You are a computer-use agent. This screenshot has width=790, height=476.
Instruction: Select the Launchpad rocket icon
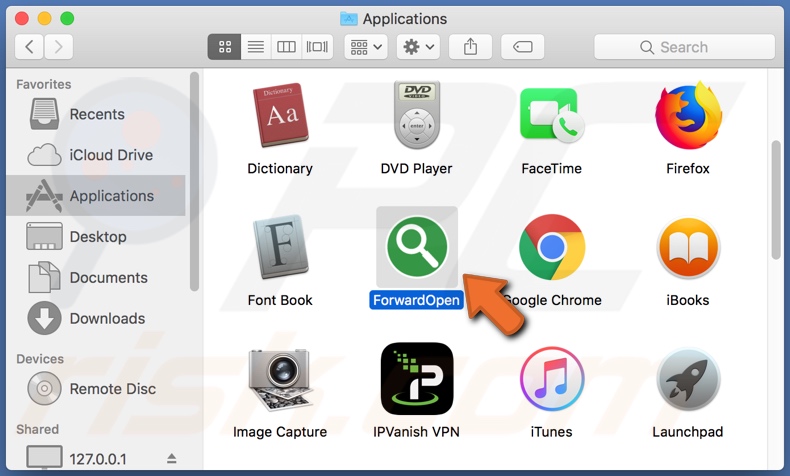[688, 380]
